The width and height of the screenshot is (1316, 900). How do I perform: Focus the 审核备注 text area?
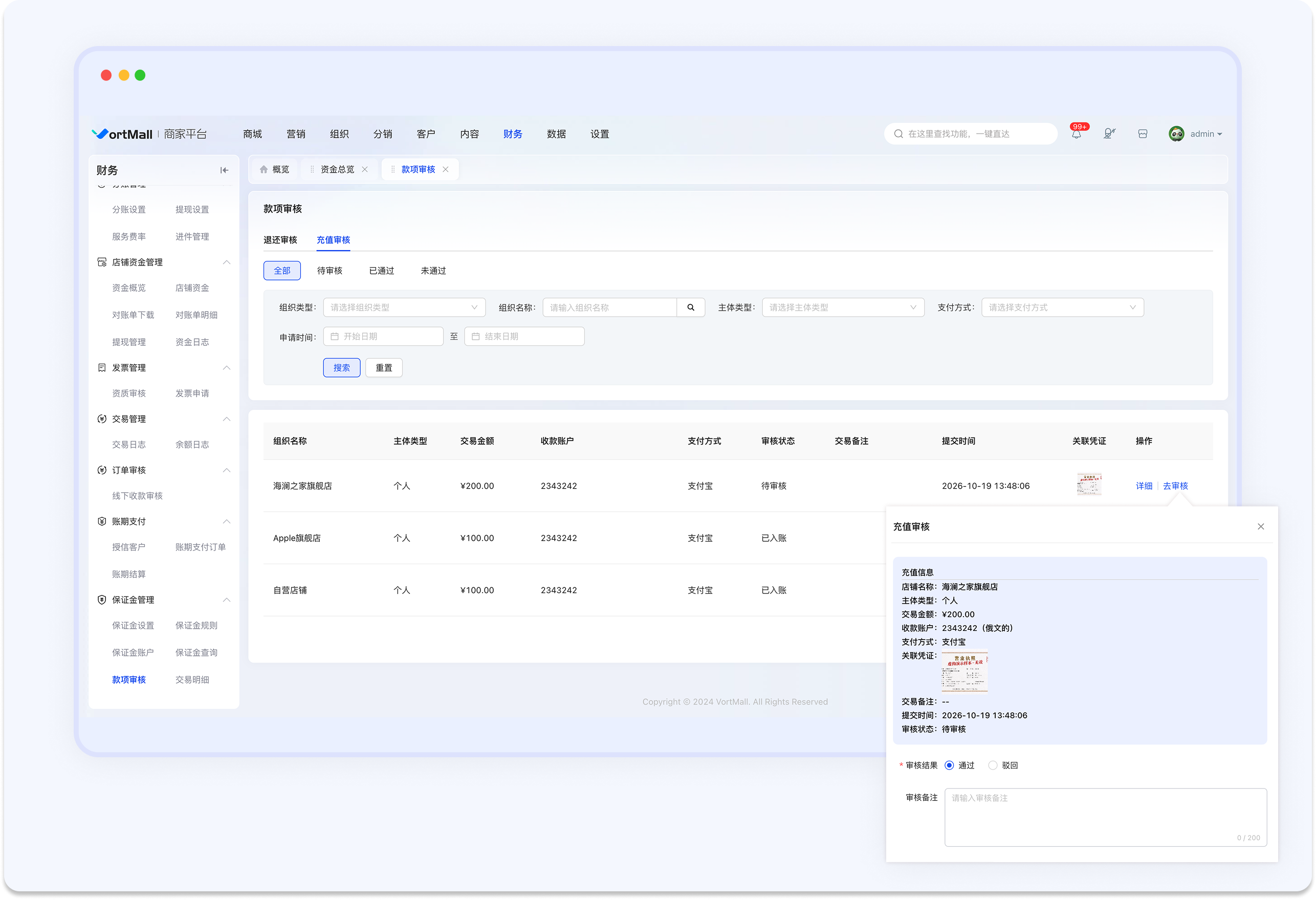tap(1105, 817)
